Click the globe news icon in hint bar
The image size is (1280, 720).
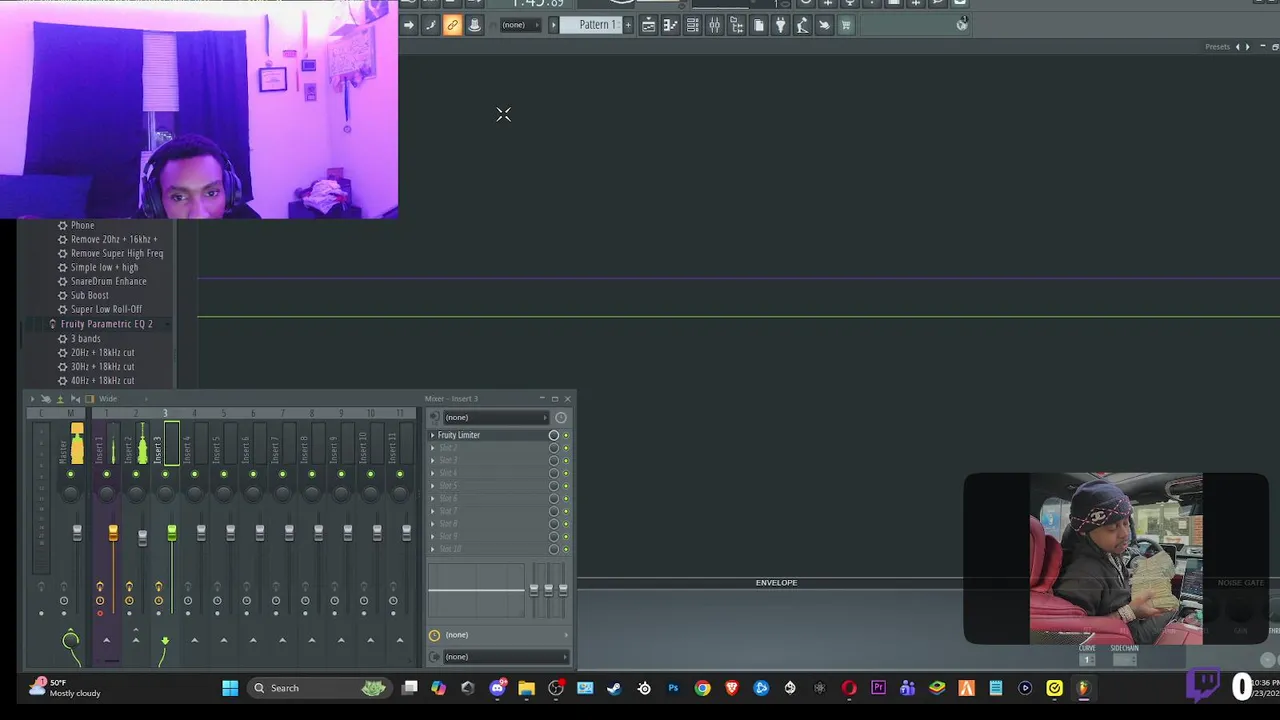[962, 25]
